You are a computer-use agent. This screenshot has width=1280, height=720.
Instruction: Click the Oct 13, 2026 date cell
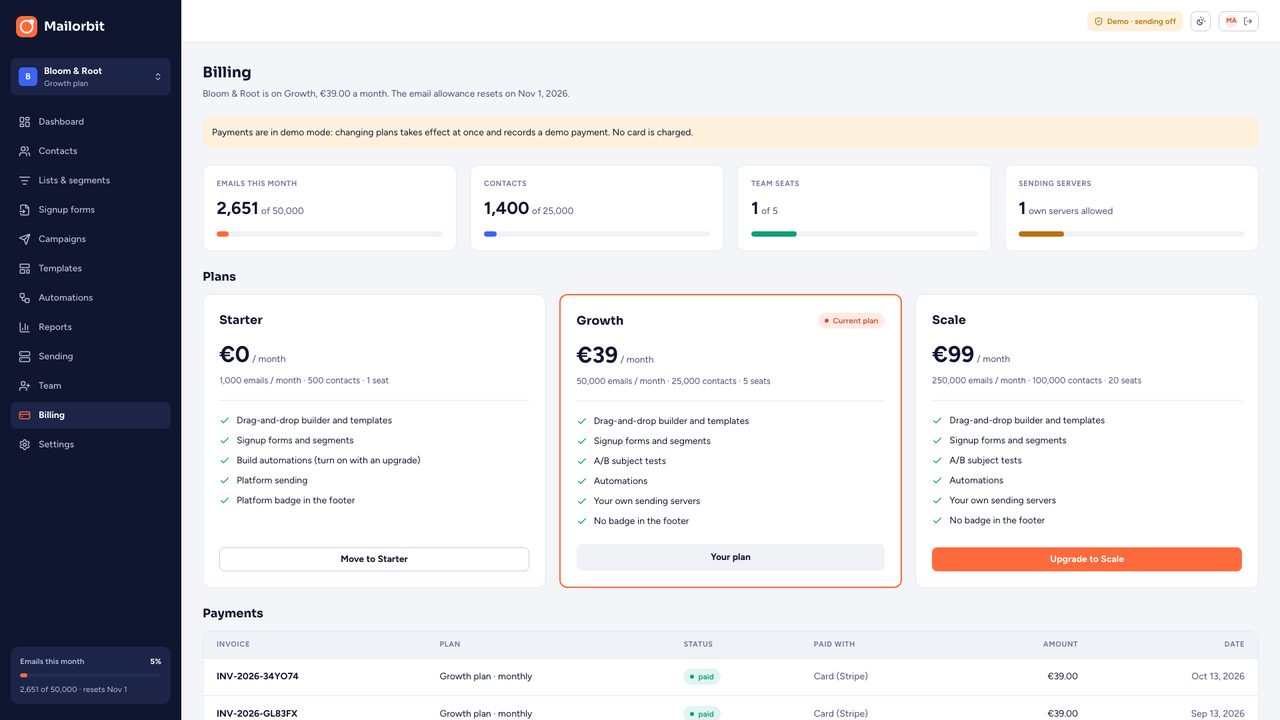(x=1218, y=677)
